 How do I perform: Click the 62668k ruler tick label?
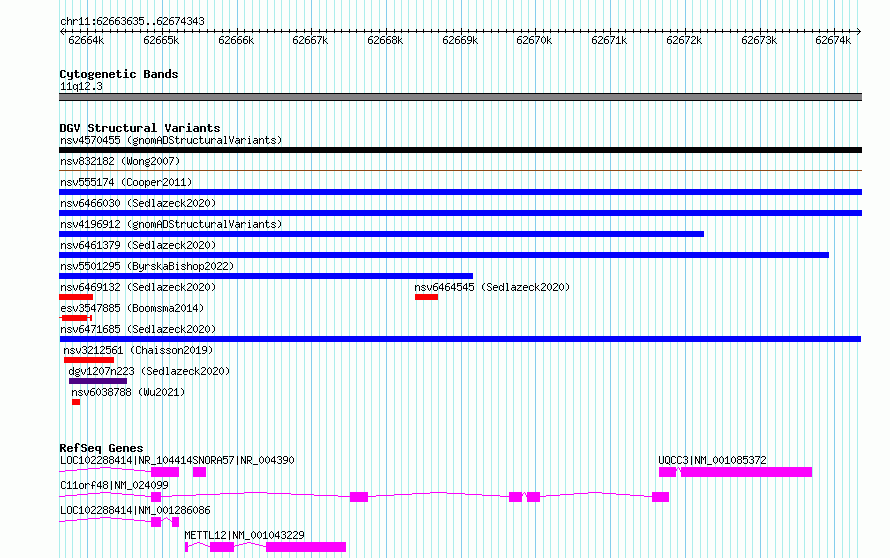coord(385,40)
